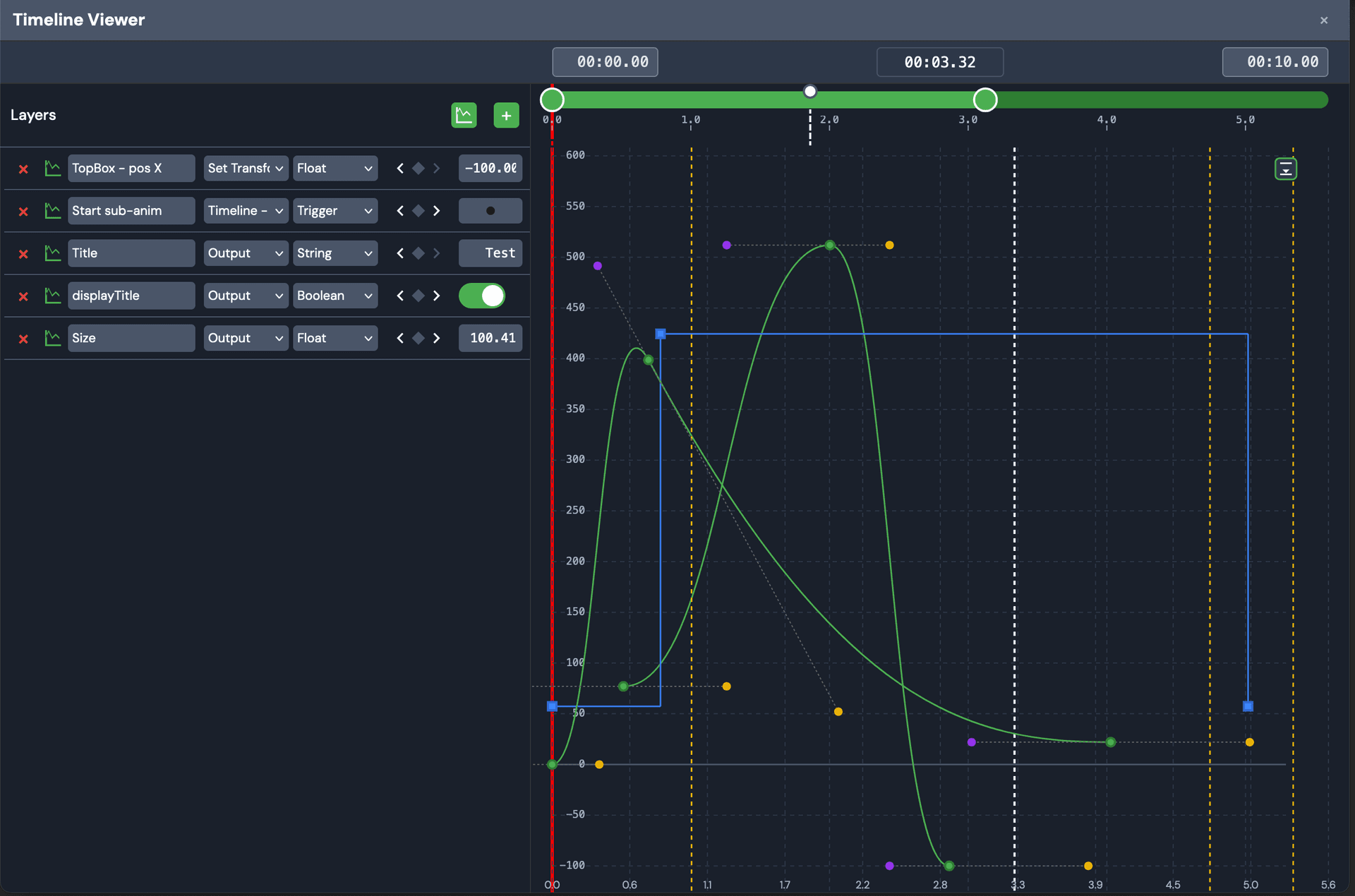Edit the Start sub-anim name field
The width and height of the screenshot is (1355, 896).
[131, 210]
